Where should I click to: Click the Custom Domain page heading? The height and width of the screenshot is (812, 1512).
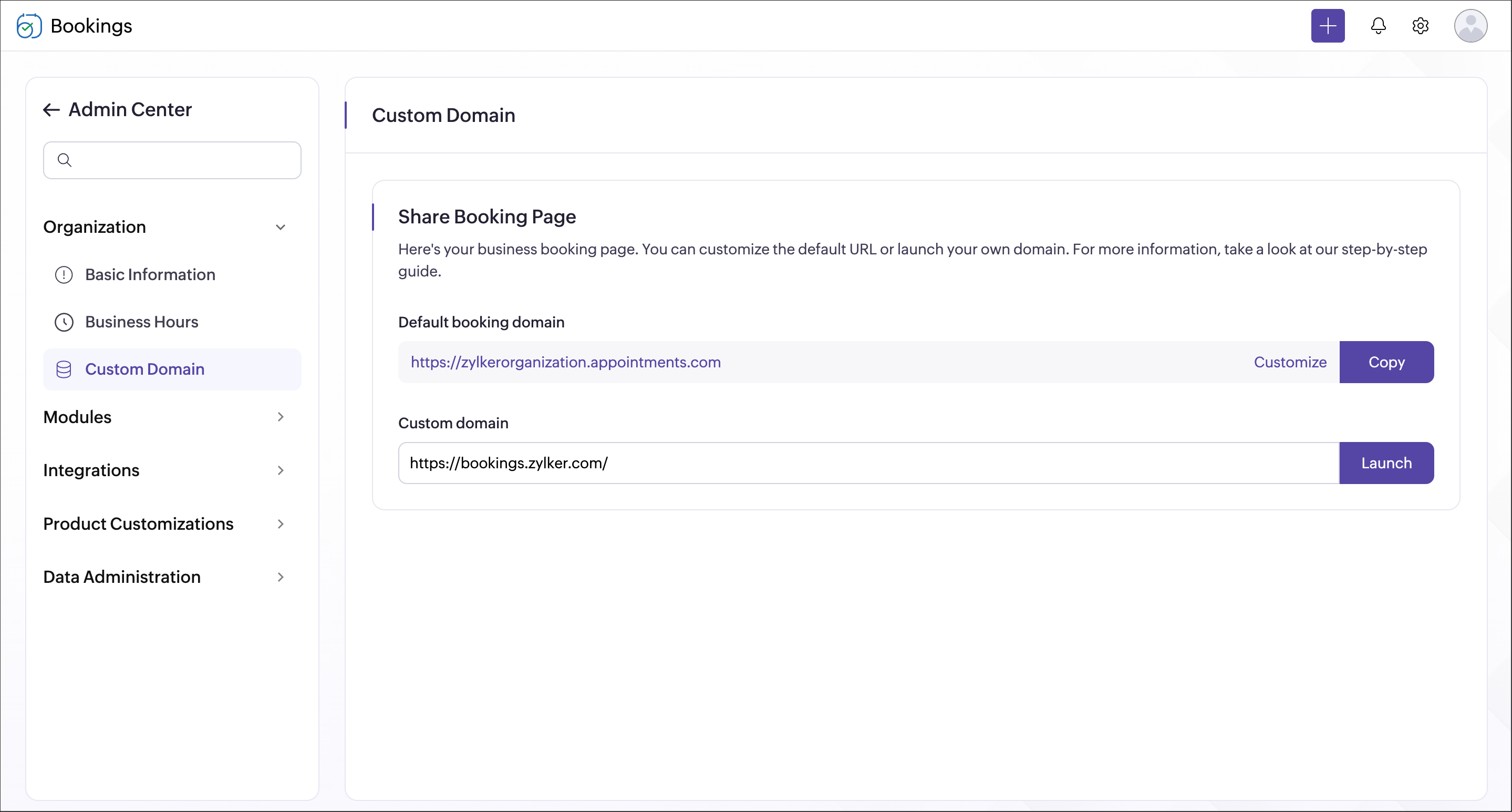tap(444, 115)
